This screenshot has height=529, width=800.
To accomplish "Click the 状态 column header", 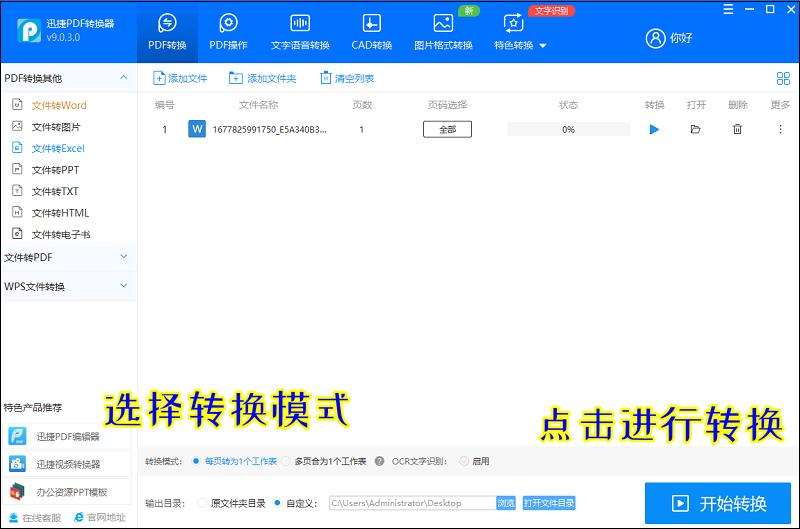I will tap(568, 105).
